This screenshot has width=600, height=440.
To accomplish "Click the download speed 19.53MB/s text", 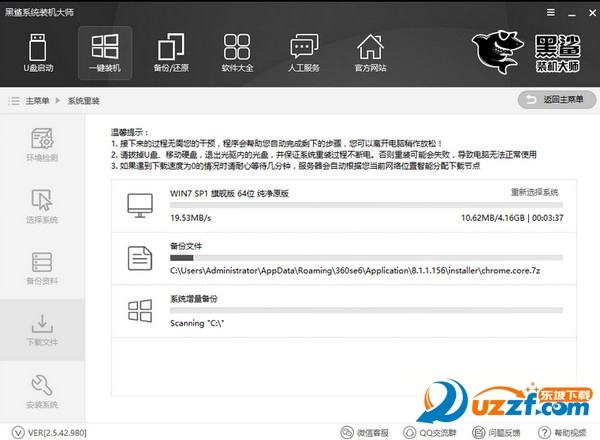I will tap(191, 218).
